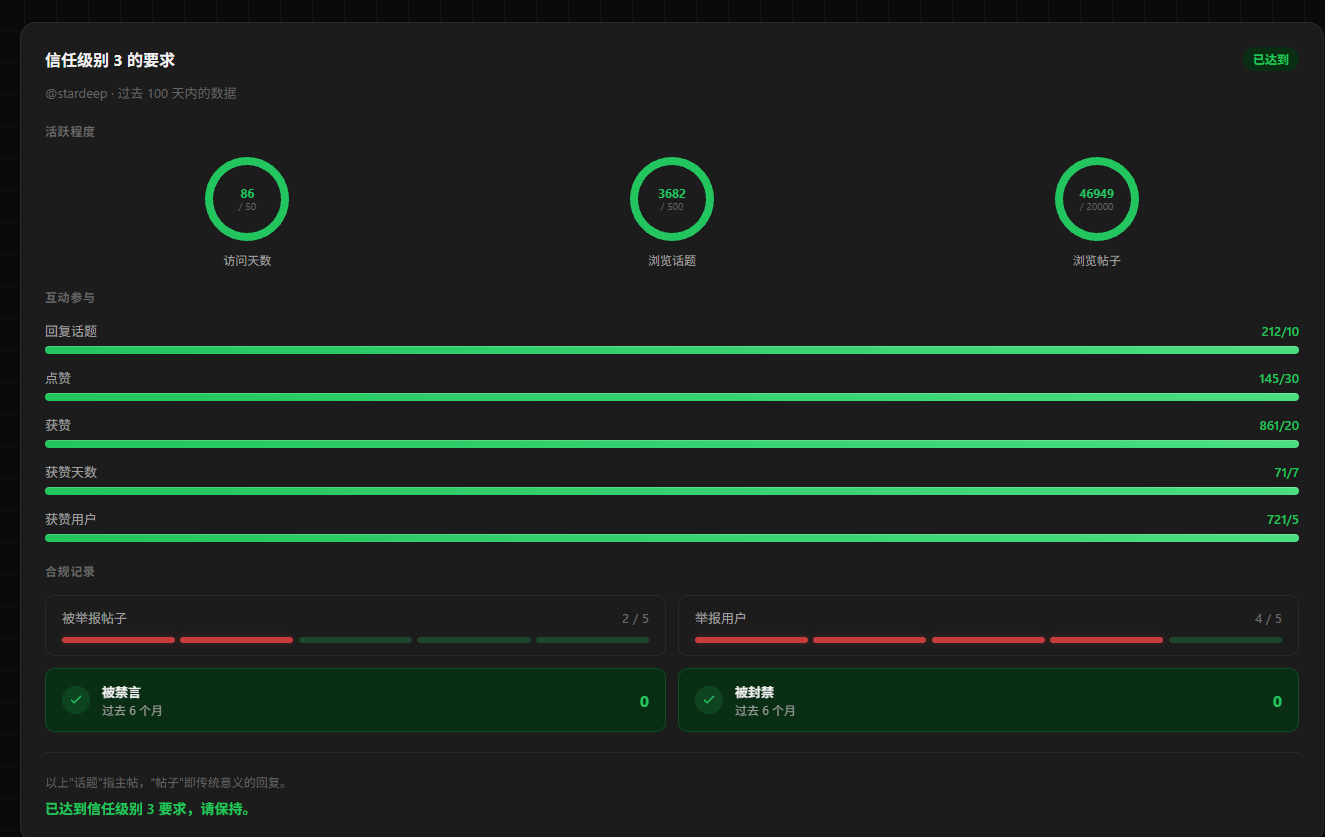1325x837 pixels.
Task: Click the 获赞 progress bar
Action: click(672, 444)
